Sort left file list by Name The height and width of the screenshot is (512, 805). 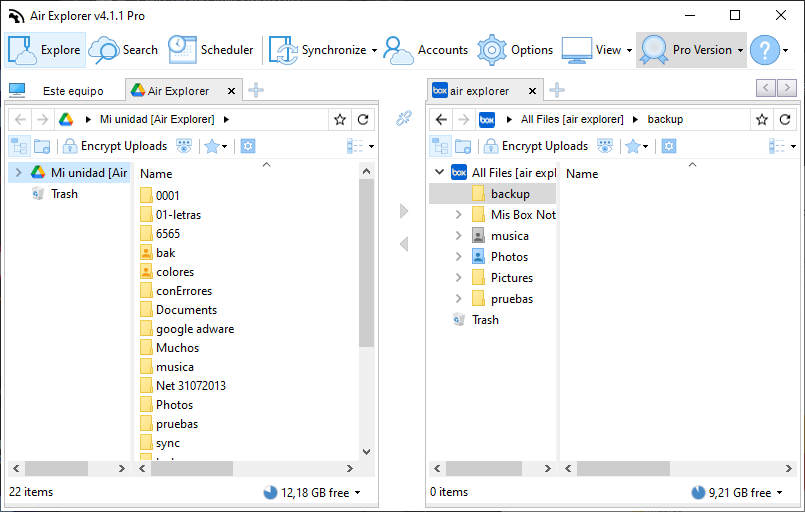(x=156, y=174)
